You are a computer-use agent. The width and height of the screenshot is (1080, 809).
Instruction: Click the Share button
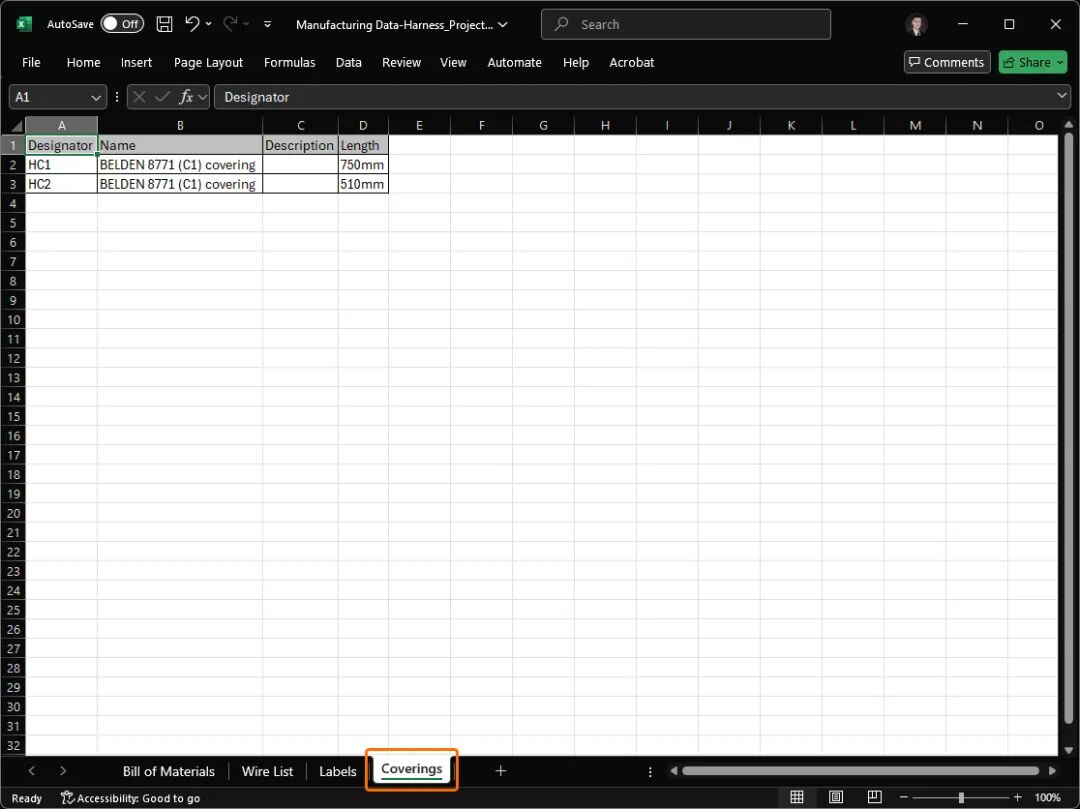[1033, 62]
